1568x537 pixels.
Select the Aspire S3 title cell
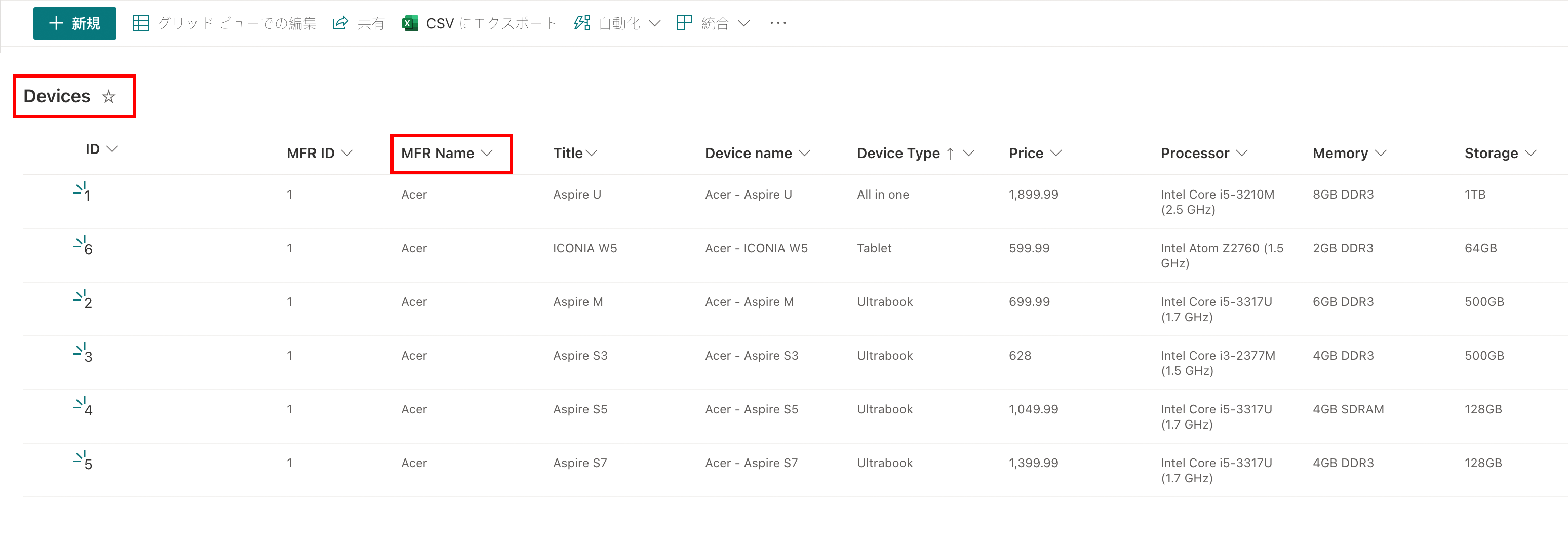[580, 355]
